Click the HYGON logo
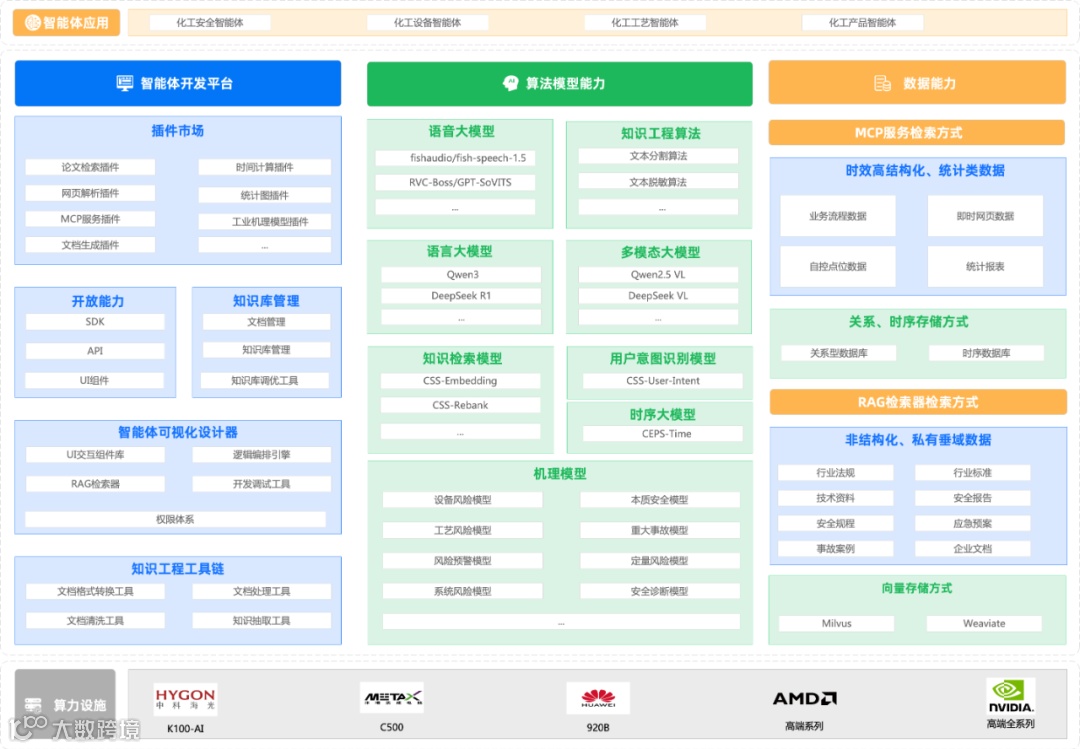Image resolution: width=1080 pixels, height=749 pixels. (x=185, y=699)
